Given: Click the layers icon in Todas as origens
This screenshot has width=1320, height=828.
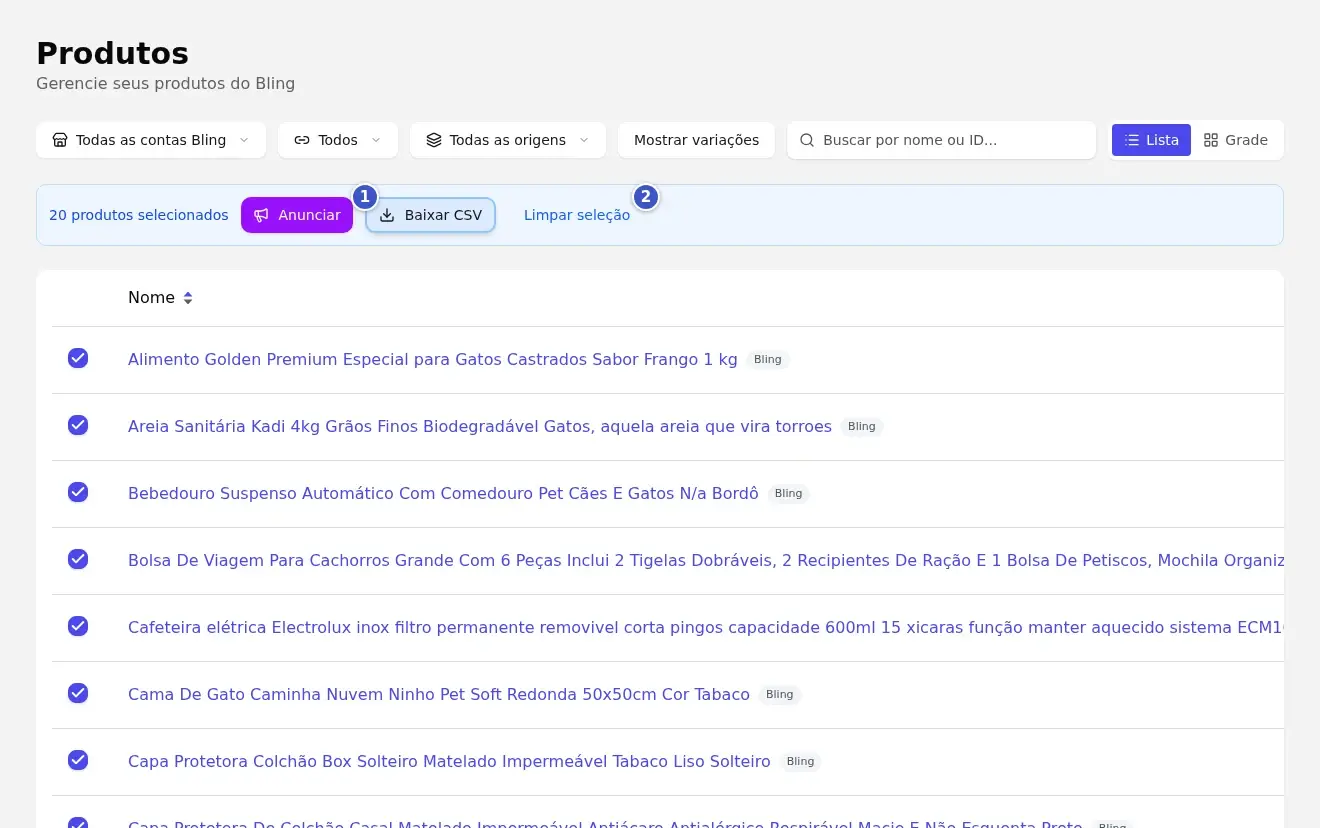Looking at the screenshot, I should 434,140.
